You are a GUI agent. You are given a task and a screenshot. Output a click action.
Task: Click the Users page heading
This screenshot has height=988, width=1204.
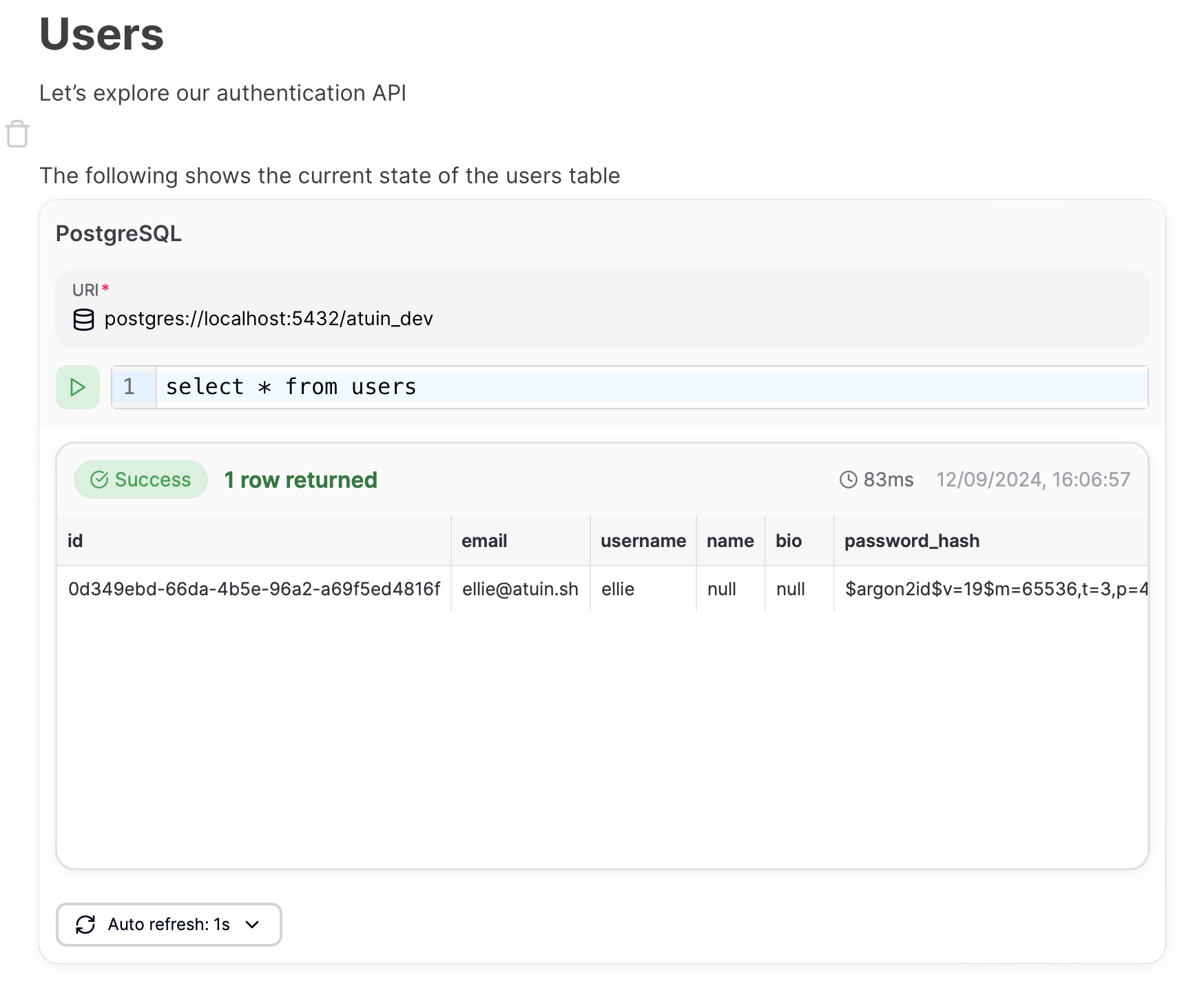(x=102, y=34)
